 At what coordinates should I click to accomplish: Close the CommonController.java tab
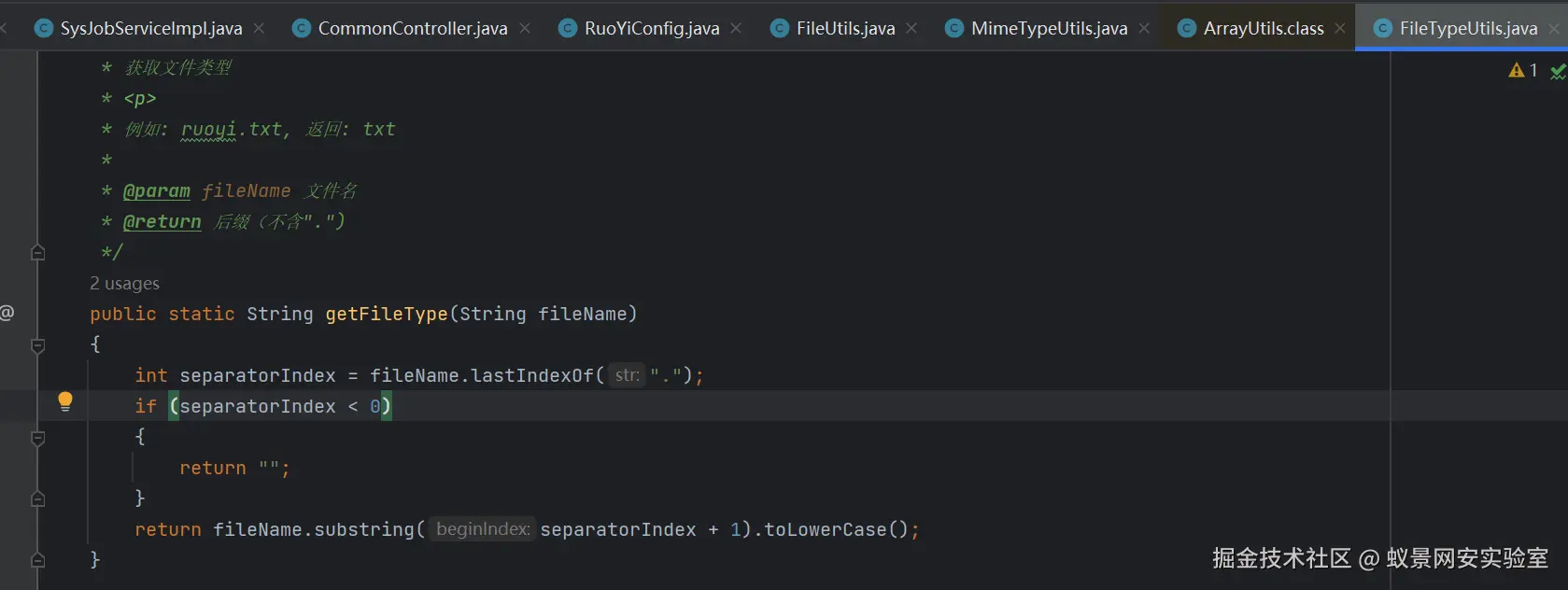tap(525, 29)
